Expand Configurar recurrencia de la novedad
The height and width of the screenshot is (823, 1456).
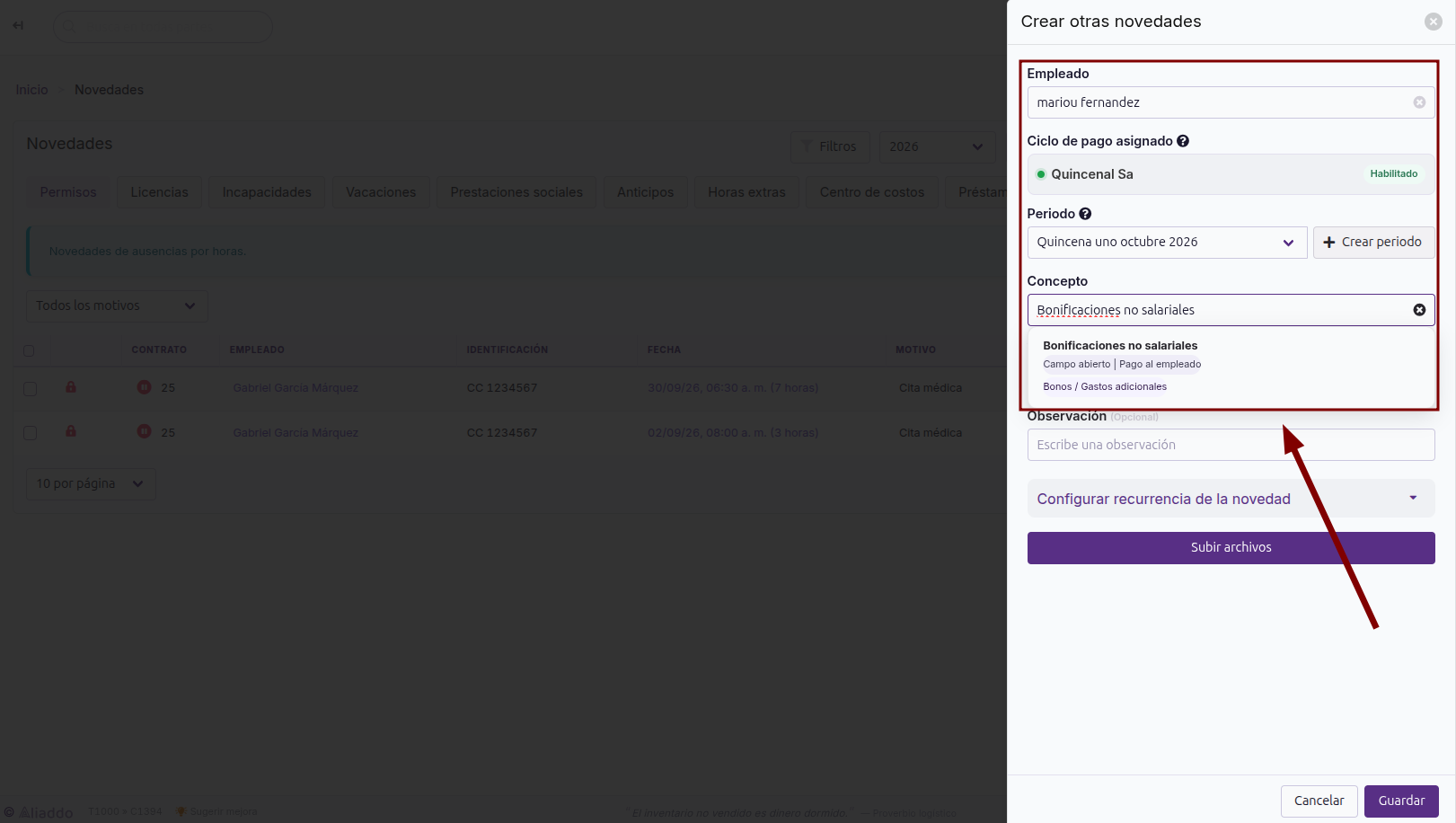(1231, 499)
